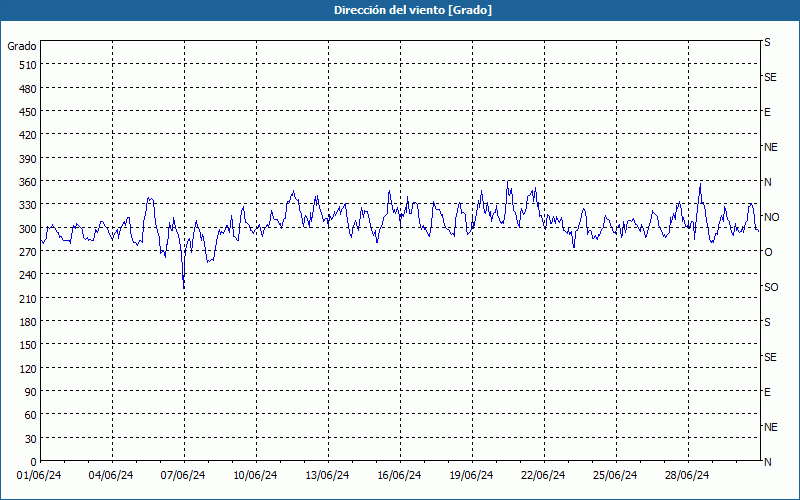Screen dimensions: 800x500
Task: Click the 0 label at the axis origin
Action: coord(34,462)
